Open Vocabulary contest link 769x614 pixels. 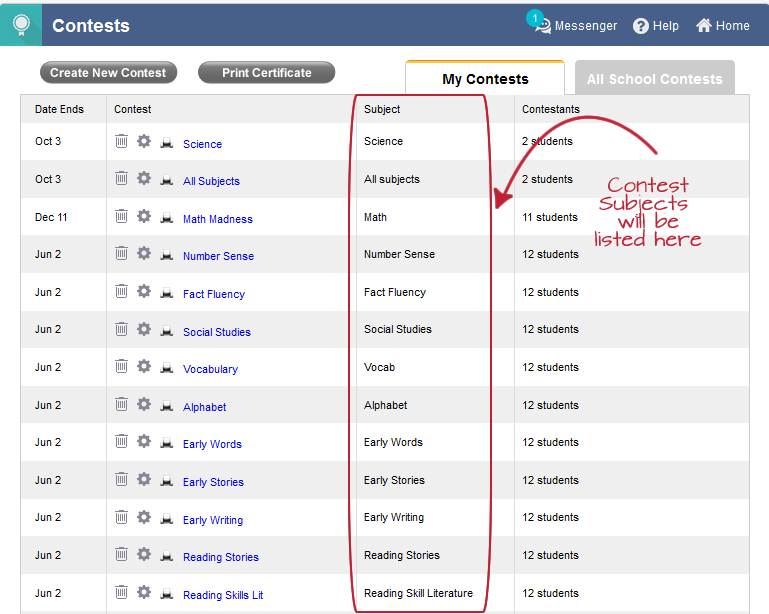pos(210,369)
